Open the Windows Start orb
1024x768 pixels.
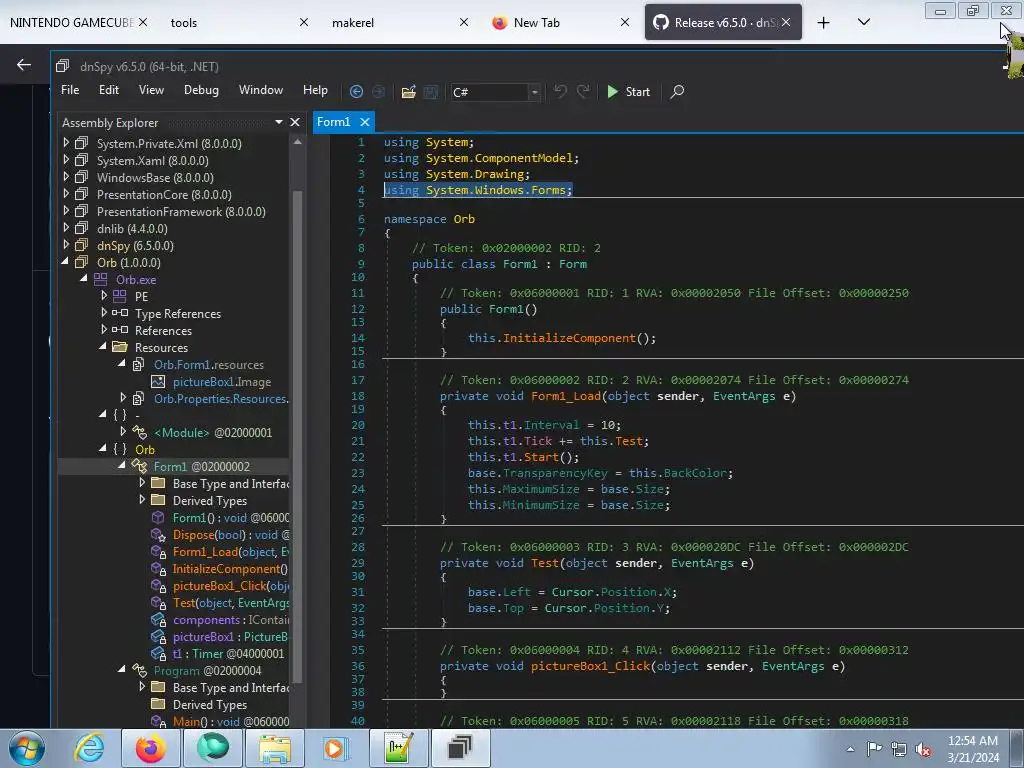click(x=27, y=748)
